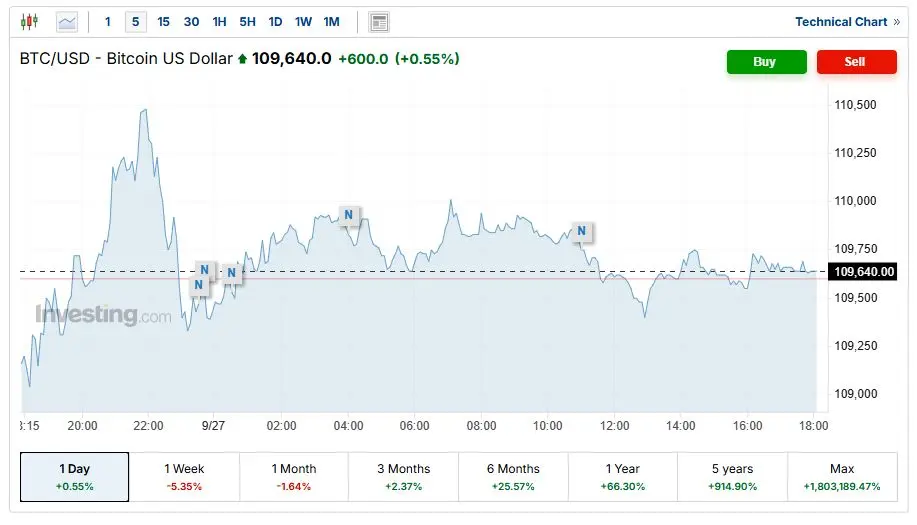Click the news marker near 11:00

coord(581,231)
